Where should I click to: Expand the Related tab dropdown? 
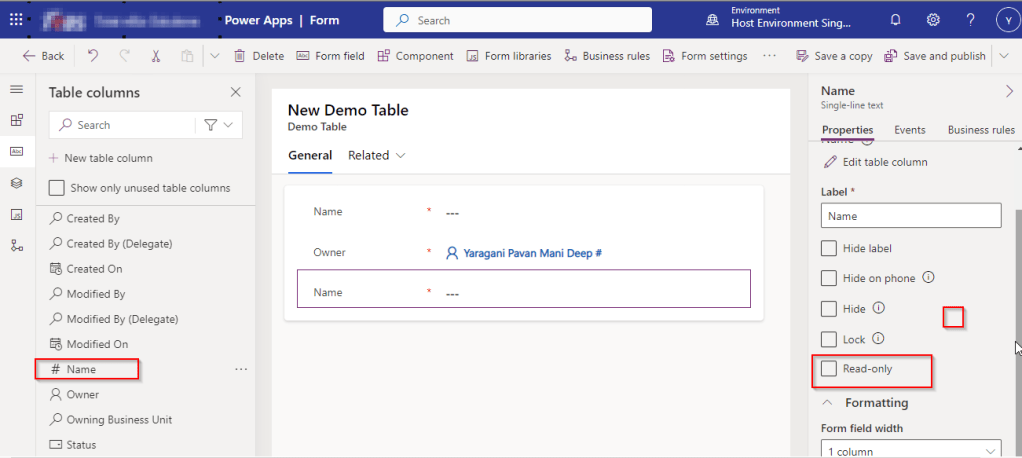377,156
